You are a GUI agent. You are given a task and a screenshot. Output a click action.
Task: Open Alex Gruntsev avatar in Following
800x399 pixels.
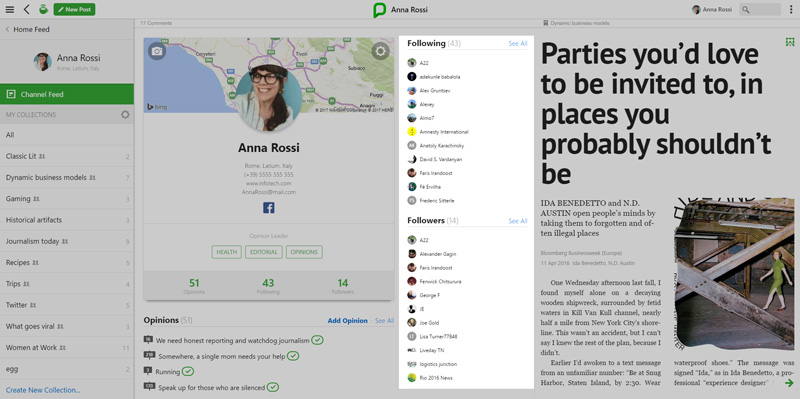(x=412, y=90)
